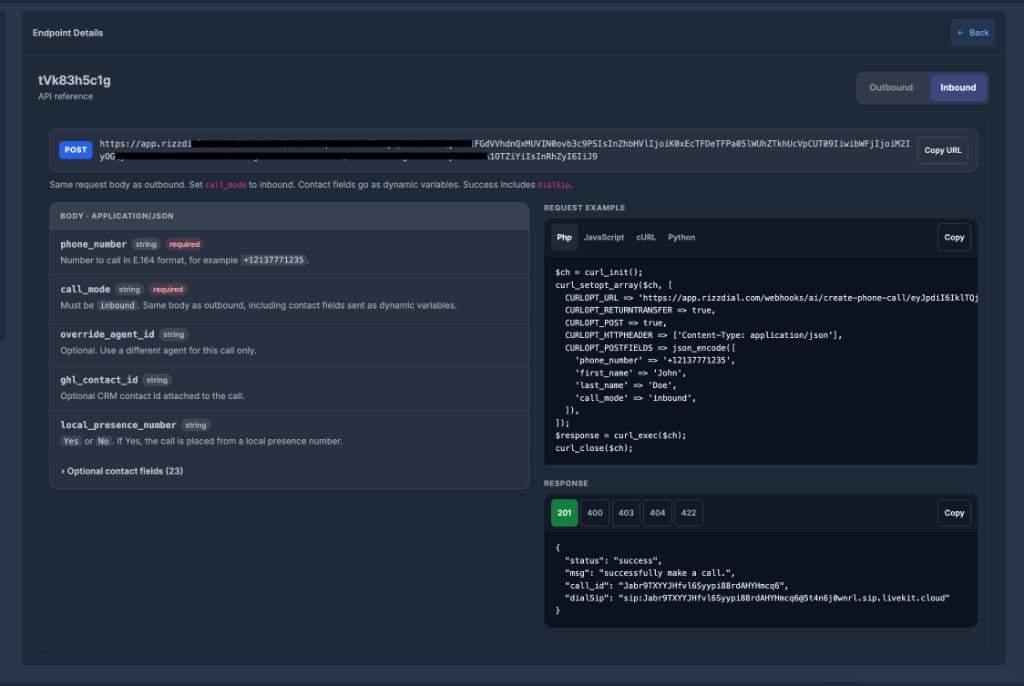Screen dimensions: 1024x686
Task: Click the example number +12137771235 chip
Action: 274,260
